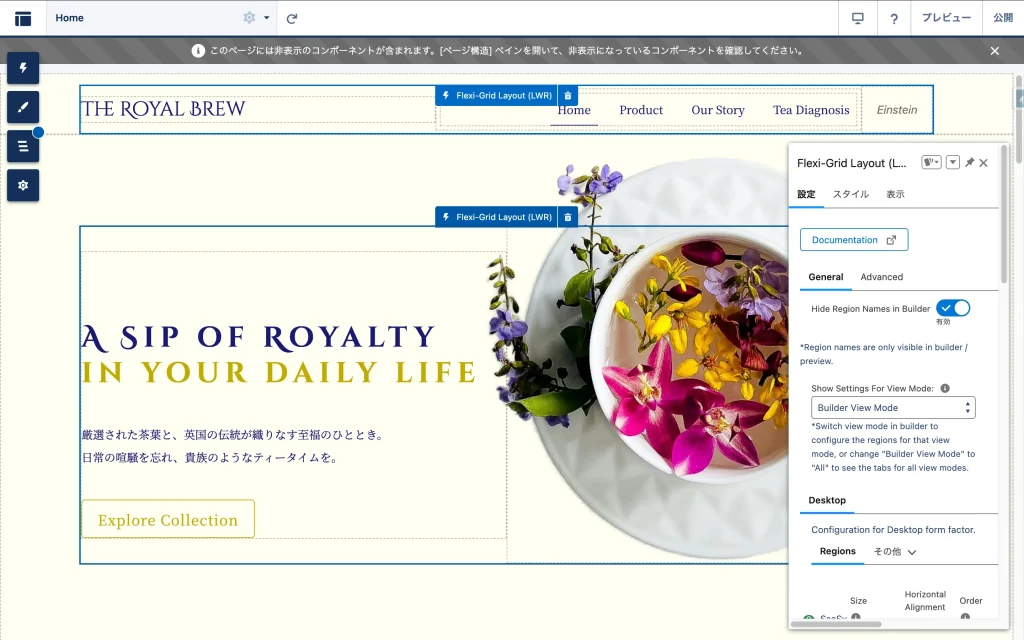This screenshot has height=640, width=1024.
Task: Open desktop view mode selector
Action: coord(857,18)
